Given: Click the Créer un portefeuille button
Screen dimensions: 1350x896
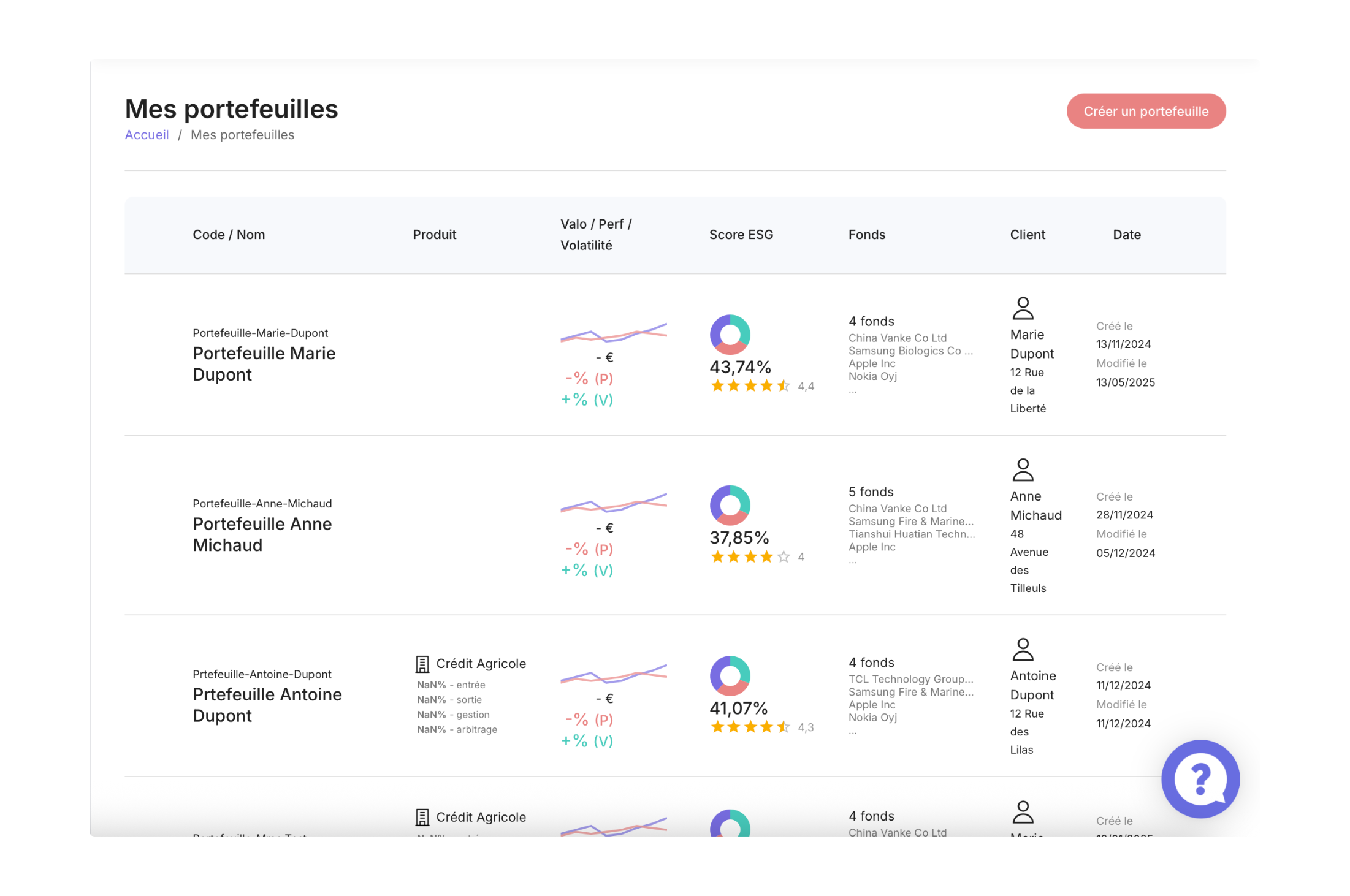Looking at the screenshot, I should click(1146, 111).
